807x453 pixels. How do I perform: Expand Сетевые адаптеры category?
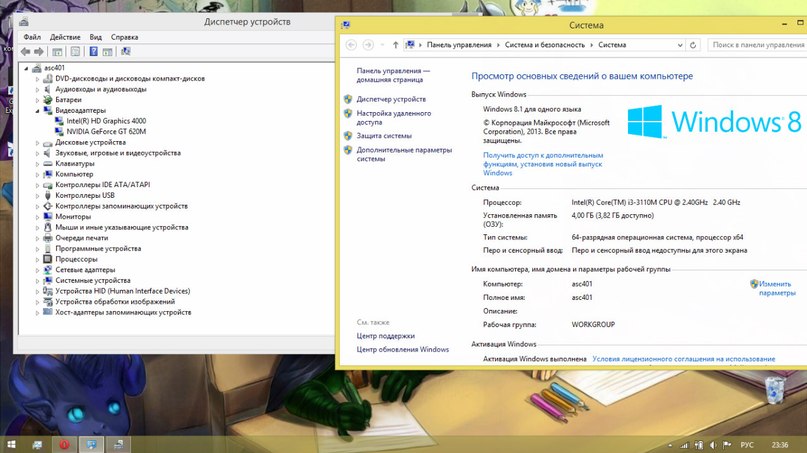tap(37, 270)
